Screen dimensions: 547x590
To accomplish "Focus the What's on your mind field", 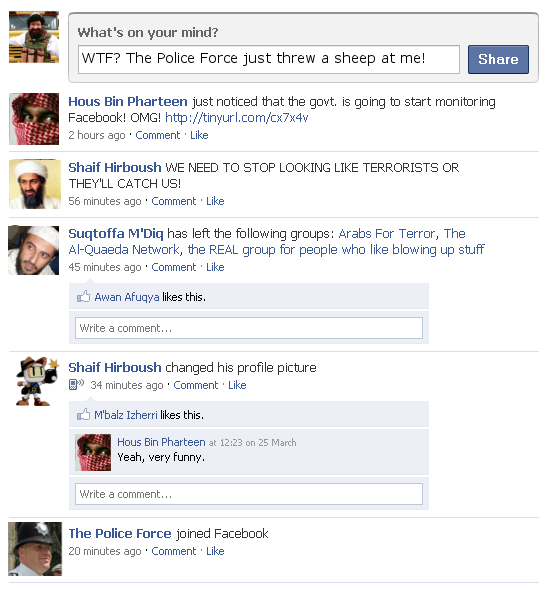I will 269,59.
